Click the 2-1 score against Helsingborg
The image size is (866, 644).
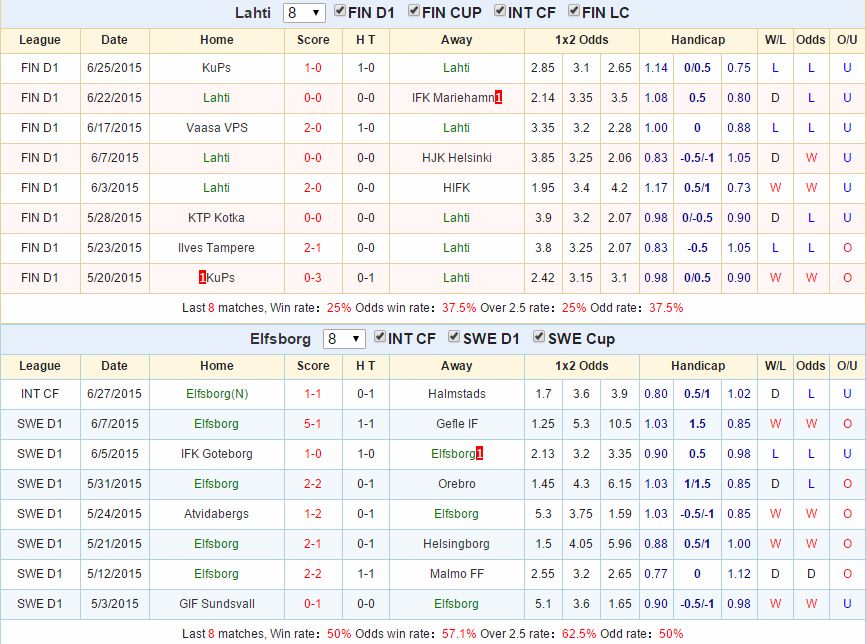pos(313,543)
